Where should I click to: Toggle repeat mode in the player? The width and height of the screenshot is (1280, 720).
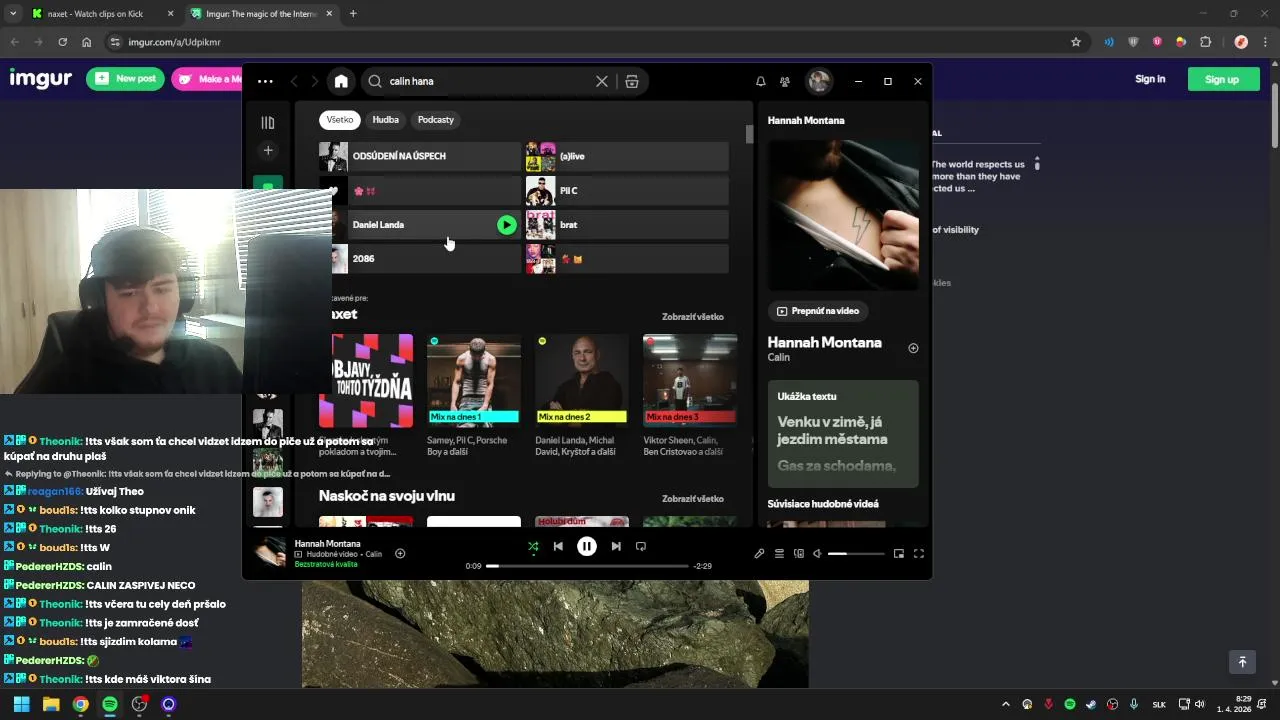[641, 546]
